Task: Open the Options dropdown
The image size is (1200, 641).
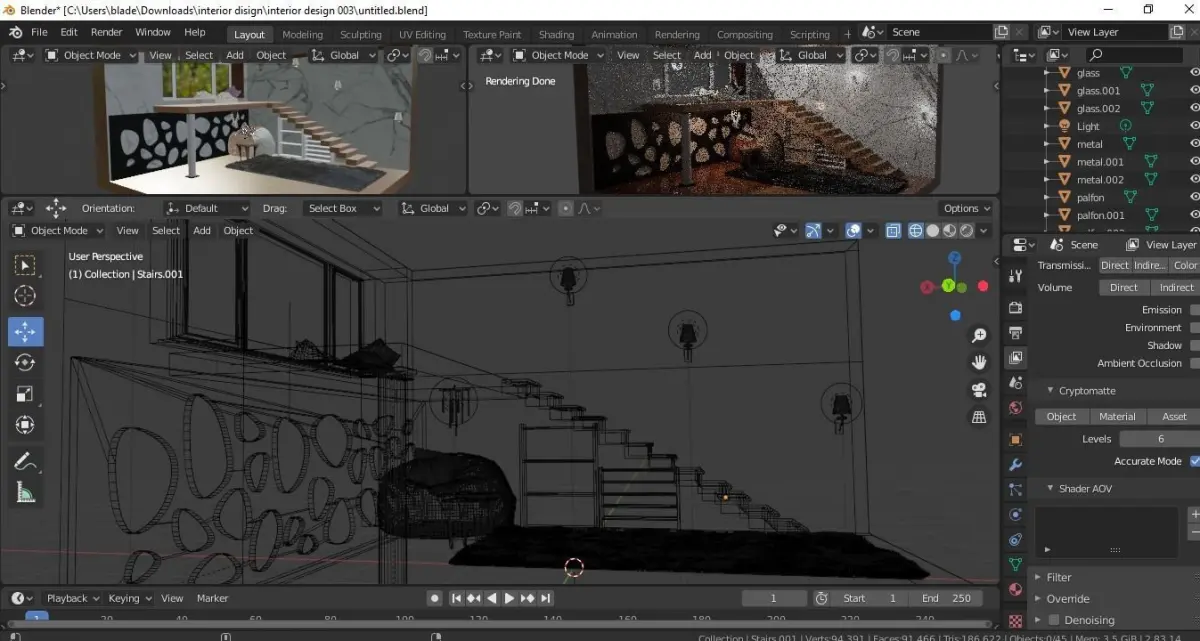Action: pyautogui.click(x=966, y=208)
